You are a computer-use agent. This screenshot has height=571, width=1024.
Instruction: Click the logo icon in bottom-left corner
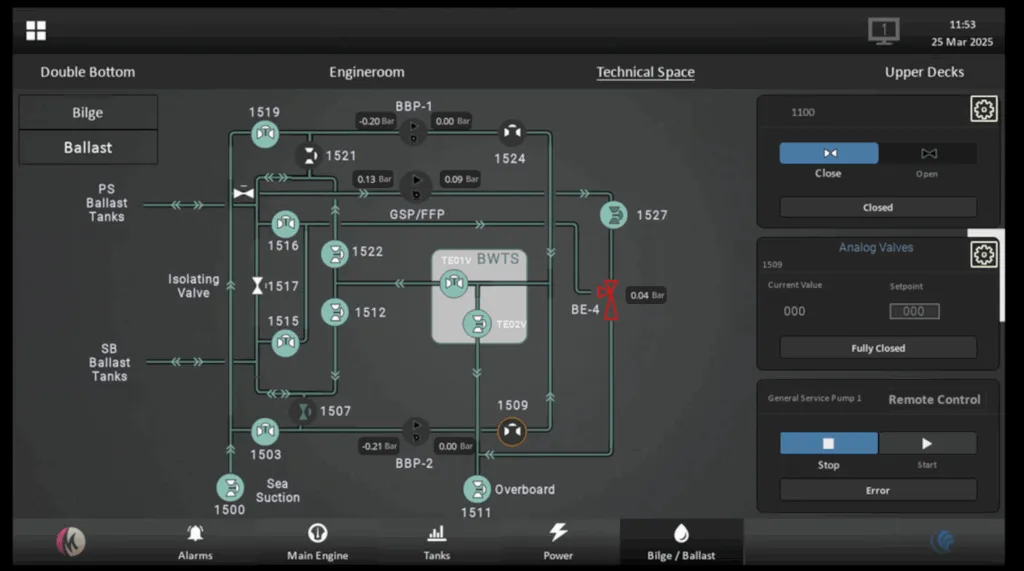point(71,541)
